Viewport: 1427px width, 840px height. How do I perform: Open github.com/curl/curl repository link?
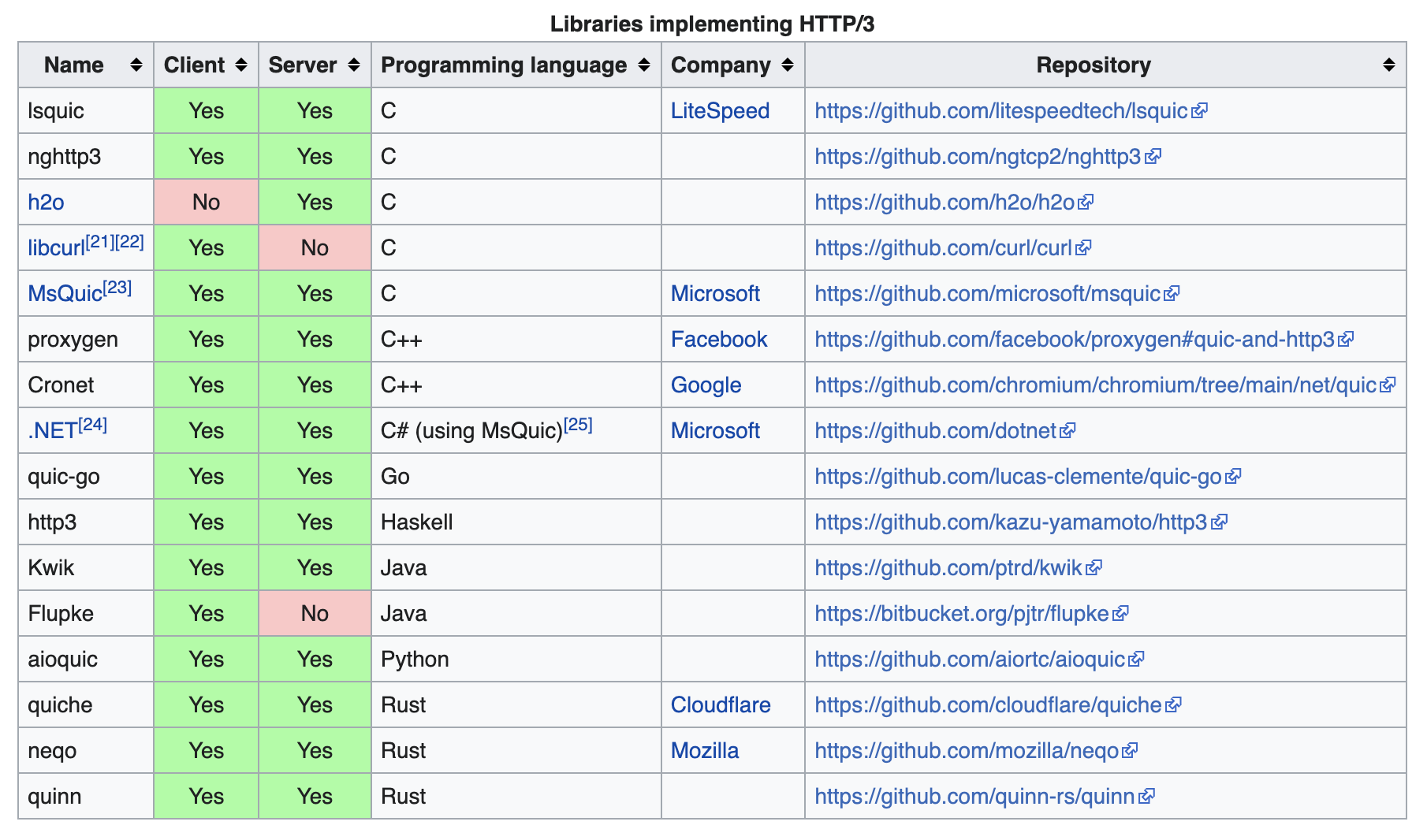click(x=943, y=248)
